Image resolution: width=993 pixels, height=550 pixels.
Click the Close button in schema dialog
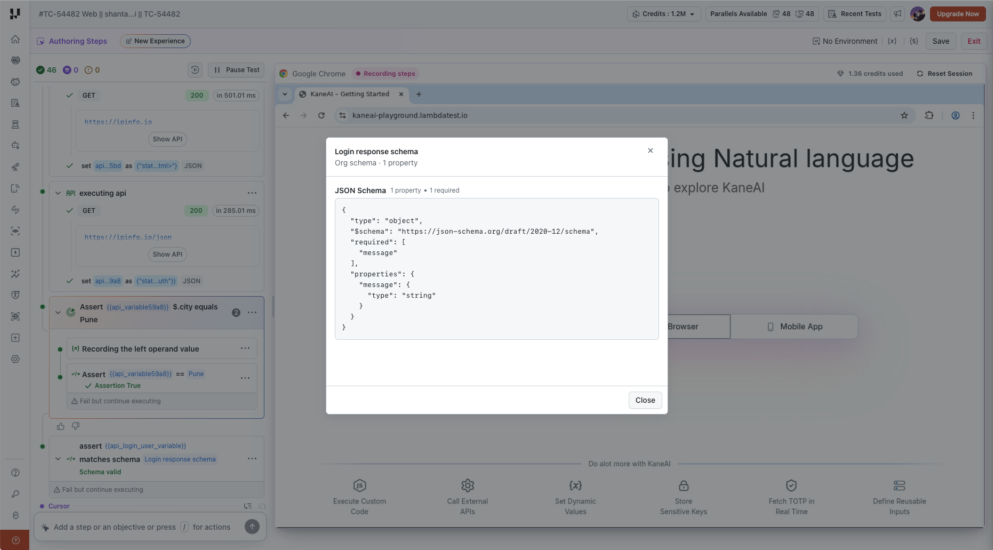click(645, 400)
